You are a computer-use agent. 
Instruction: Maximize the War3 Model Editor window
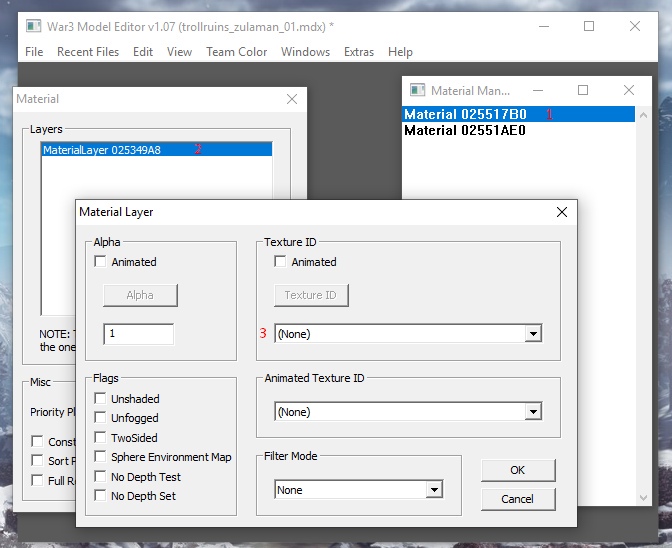pyautogui.click(x=589, y=27)
